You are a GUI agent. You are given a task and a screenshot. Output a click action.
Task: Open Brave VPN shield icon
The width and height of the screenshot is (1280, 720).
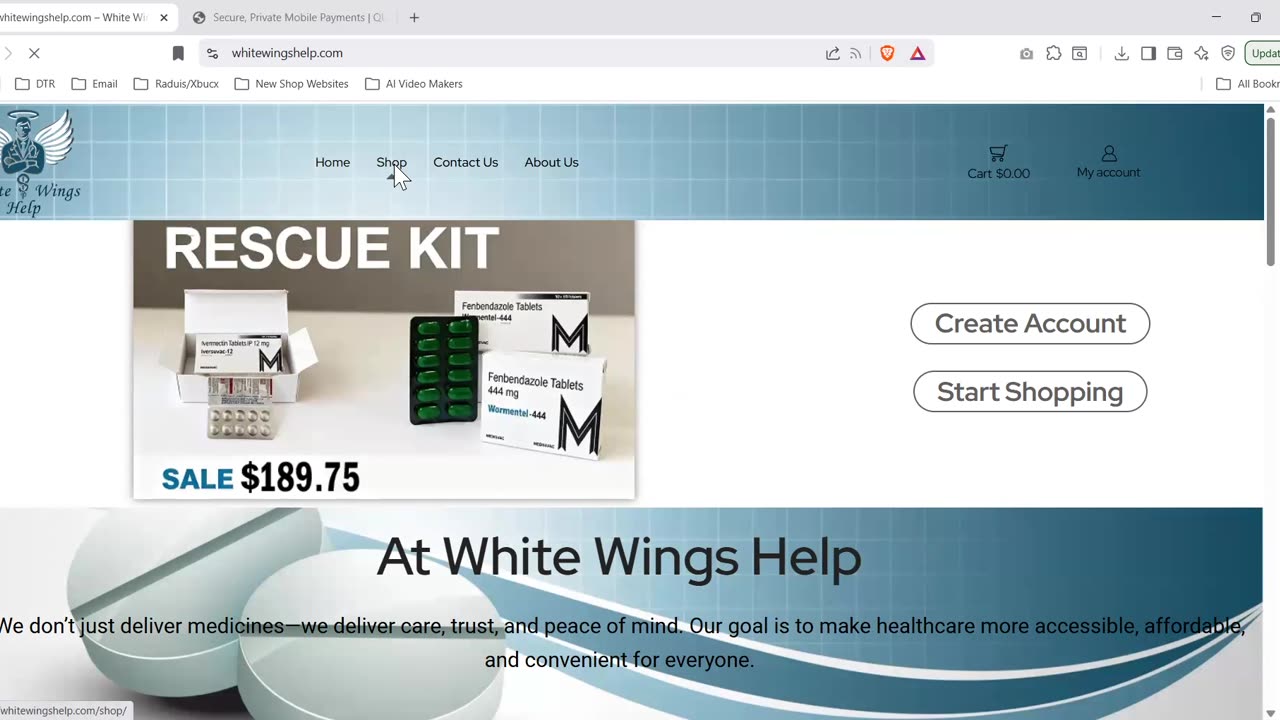tap(1228, 54)
